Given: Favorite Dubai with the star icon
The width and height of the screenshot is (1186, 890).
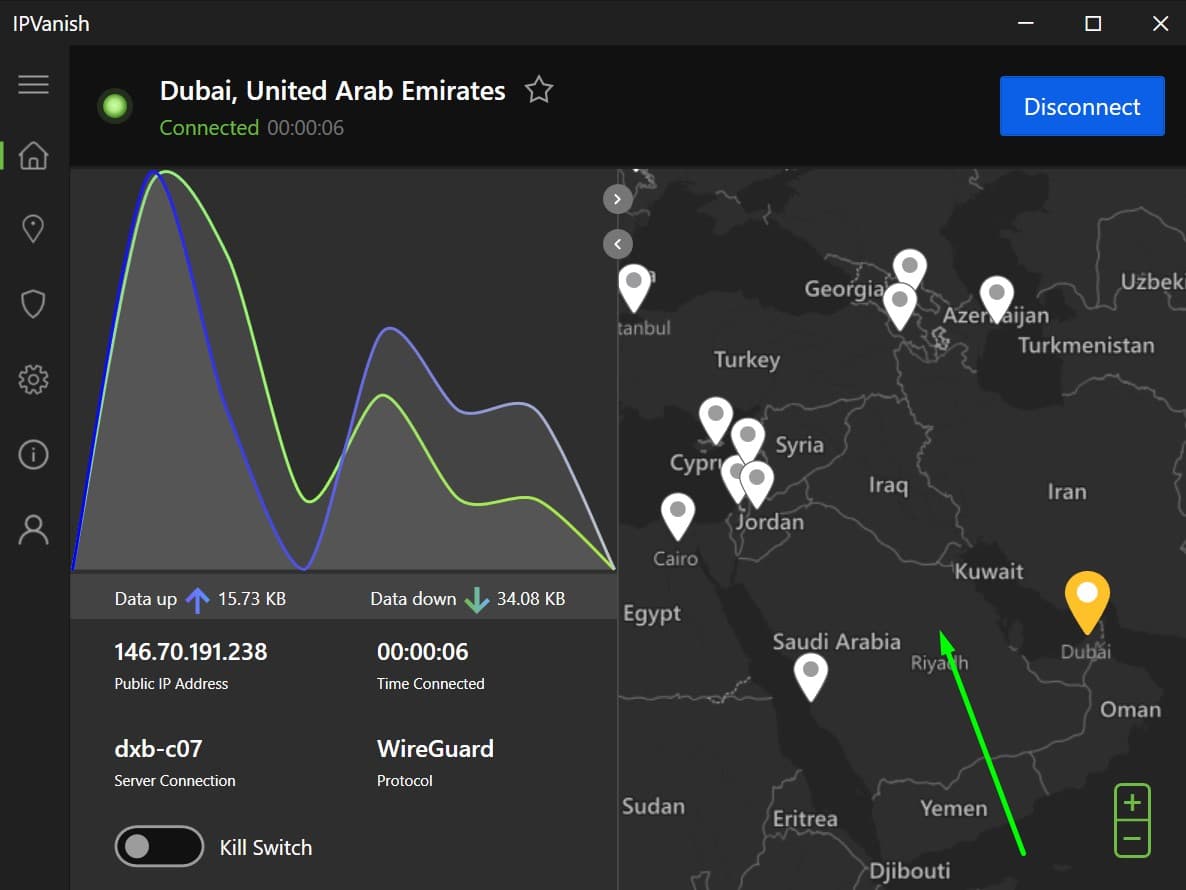Looking at the screenshot, I should 539,90.
